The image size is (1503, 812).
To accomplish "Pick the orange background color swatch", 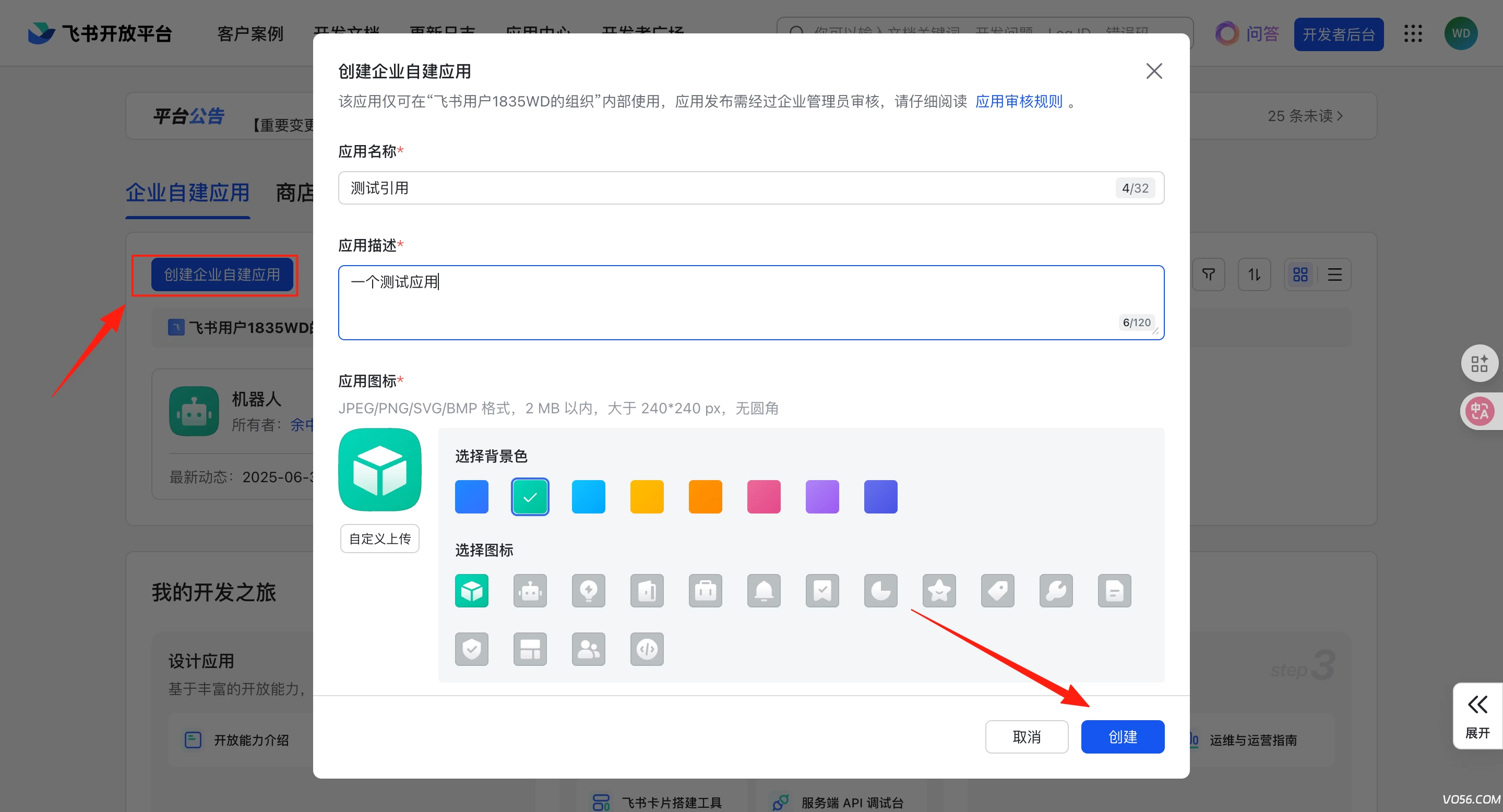I will [x=705, y=497].
